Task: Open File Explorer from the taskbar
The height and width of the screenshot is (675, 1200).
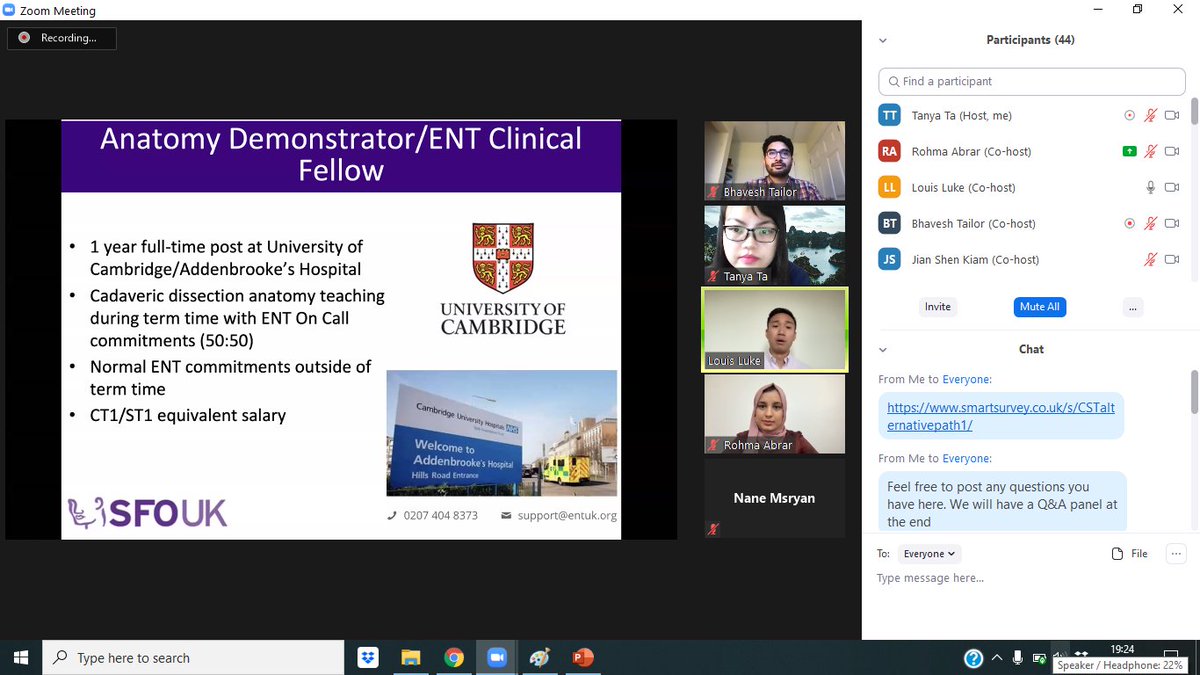Action: click(410, 658)
